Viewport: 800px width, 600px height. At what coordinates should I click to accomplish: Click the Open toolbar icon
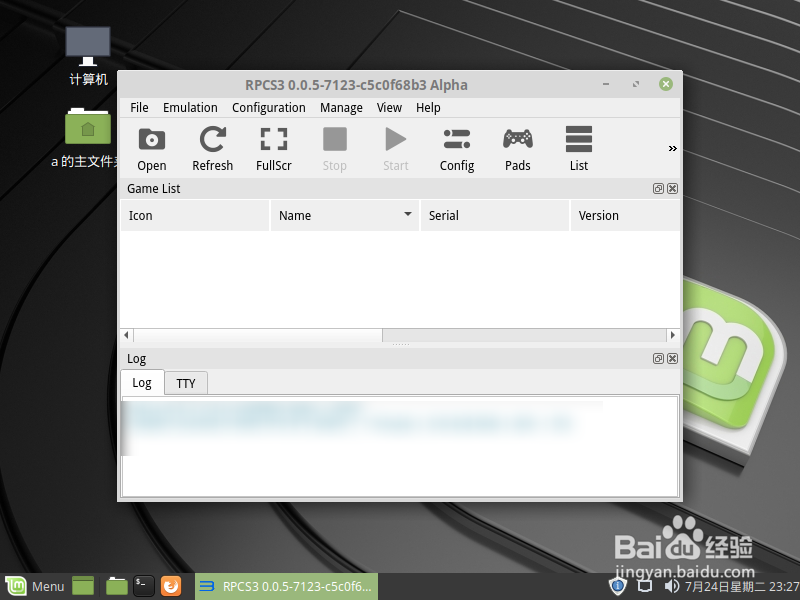point(152,149)
